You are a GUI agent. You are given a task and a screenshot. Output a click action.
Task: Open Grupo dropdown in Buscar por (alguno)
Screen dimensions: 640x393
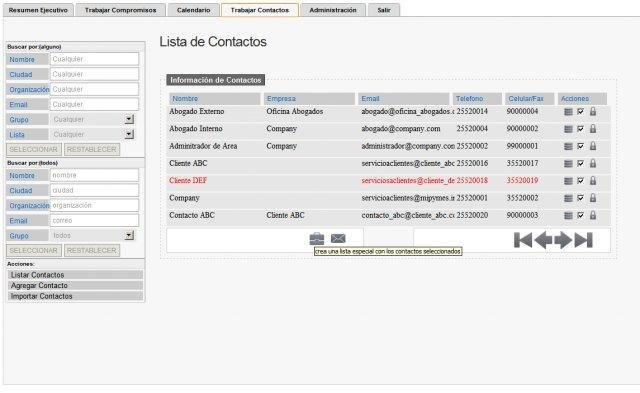click(x=129, y=119)
